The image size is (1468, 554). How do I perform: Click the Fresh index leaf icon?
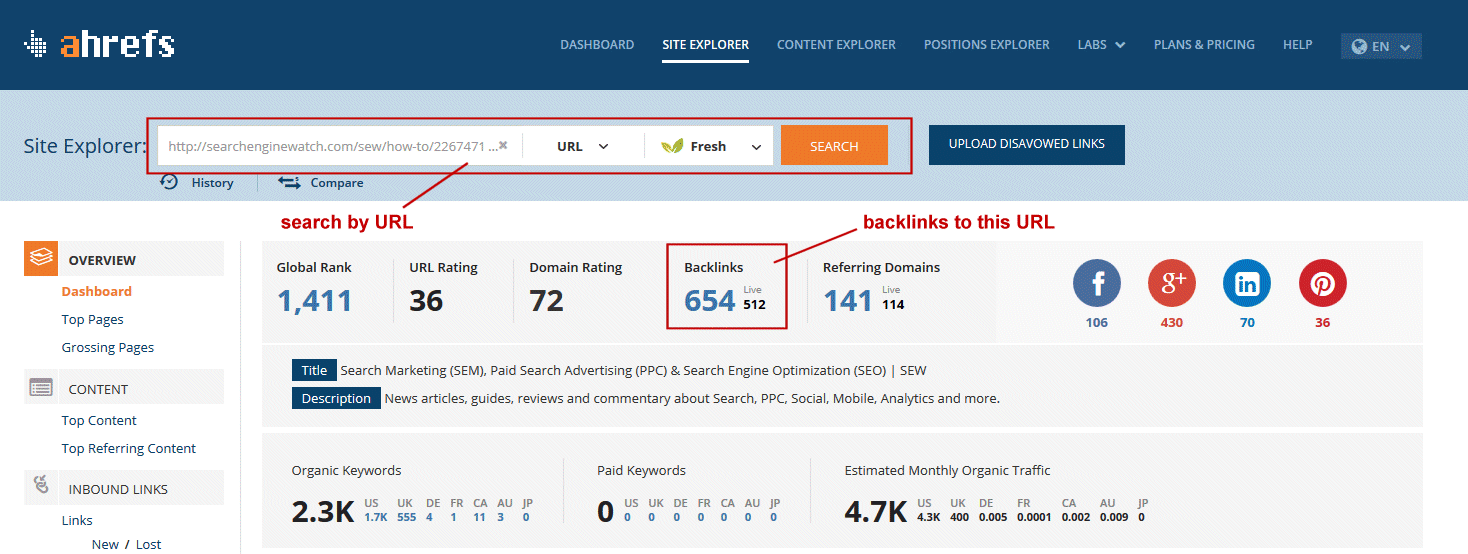tap(673, 146)
